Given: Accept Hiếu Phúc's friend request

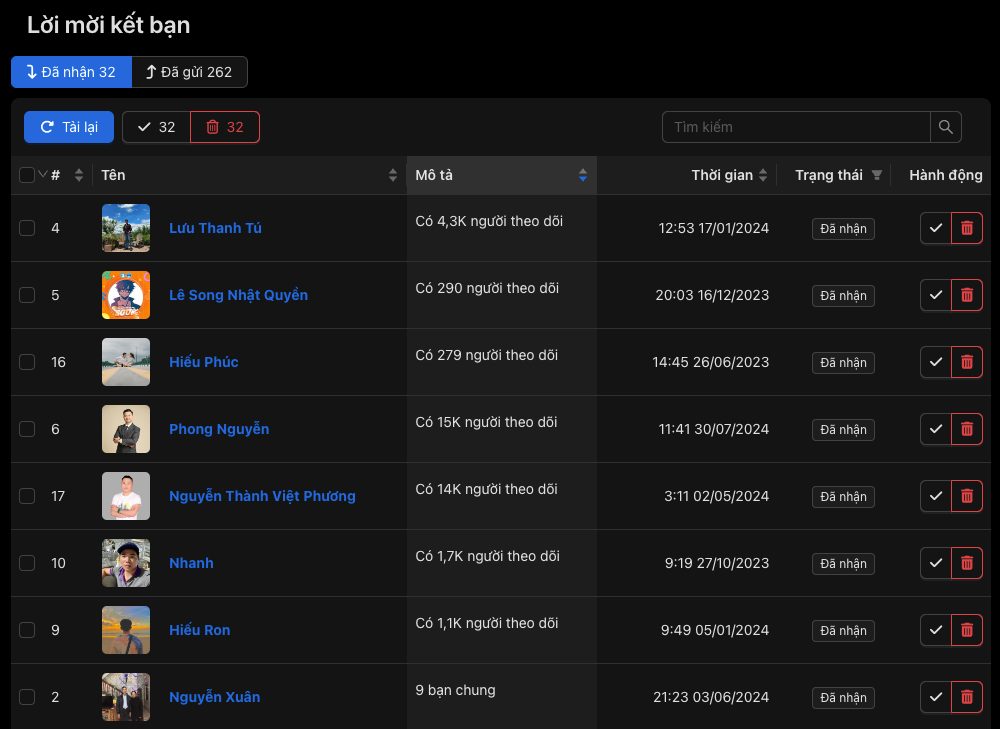Looking at the screenshot, I should click(936, 362).
